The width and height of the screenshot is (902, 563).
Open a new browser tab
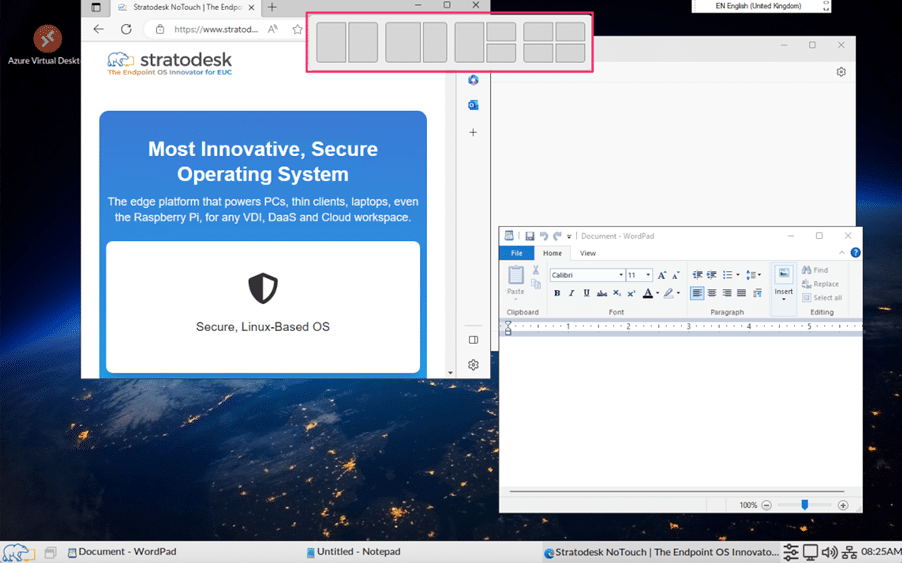272,7
